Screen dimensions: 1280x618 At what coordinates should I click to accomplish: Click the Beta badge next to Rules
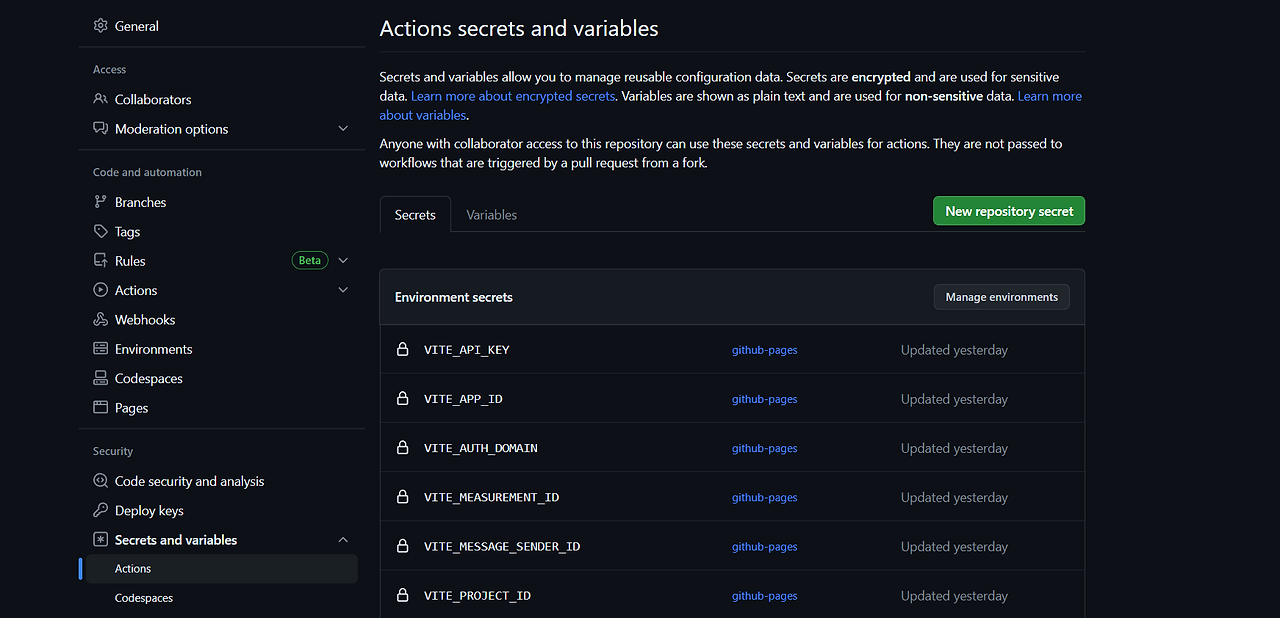pyautogui.click(x=310, y=261)
